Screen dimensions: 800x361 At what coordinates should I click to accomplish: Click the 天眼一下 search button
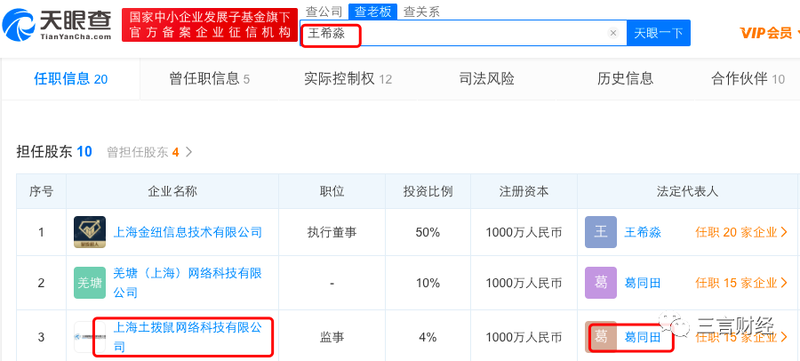click(x=658, y=33)
